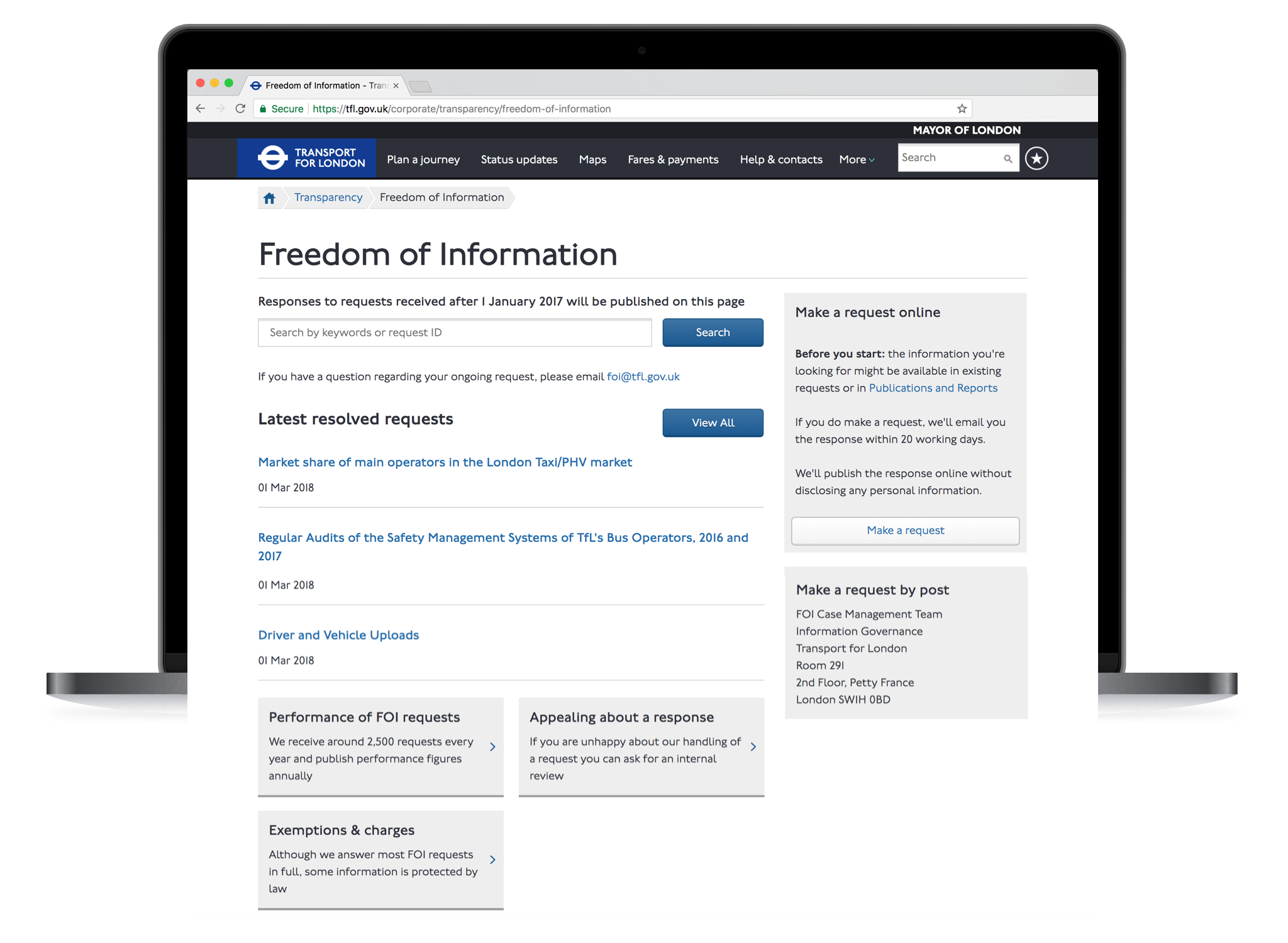This screenshot has height=943, width=1288.
Task: Click chevron on Performance of FOI requests card
Action: [x=492, y=746]
